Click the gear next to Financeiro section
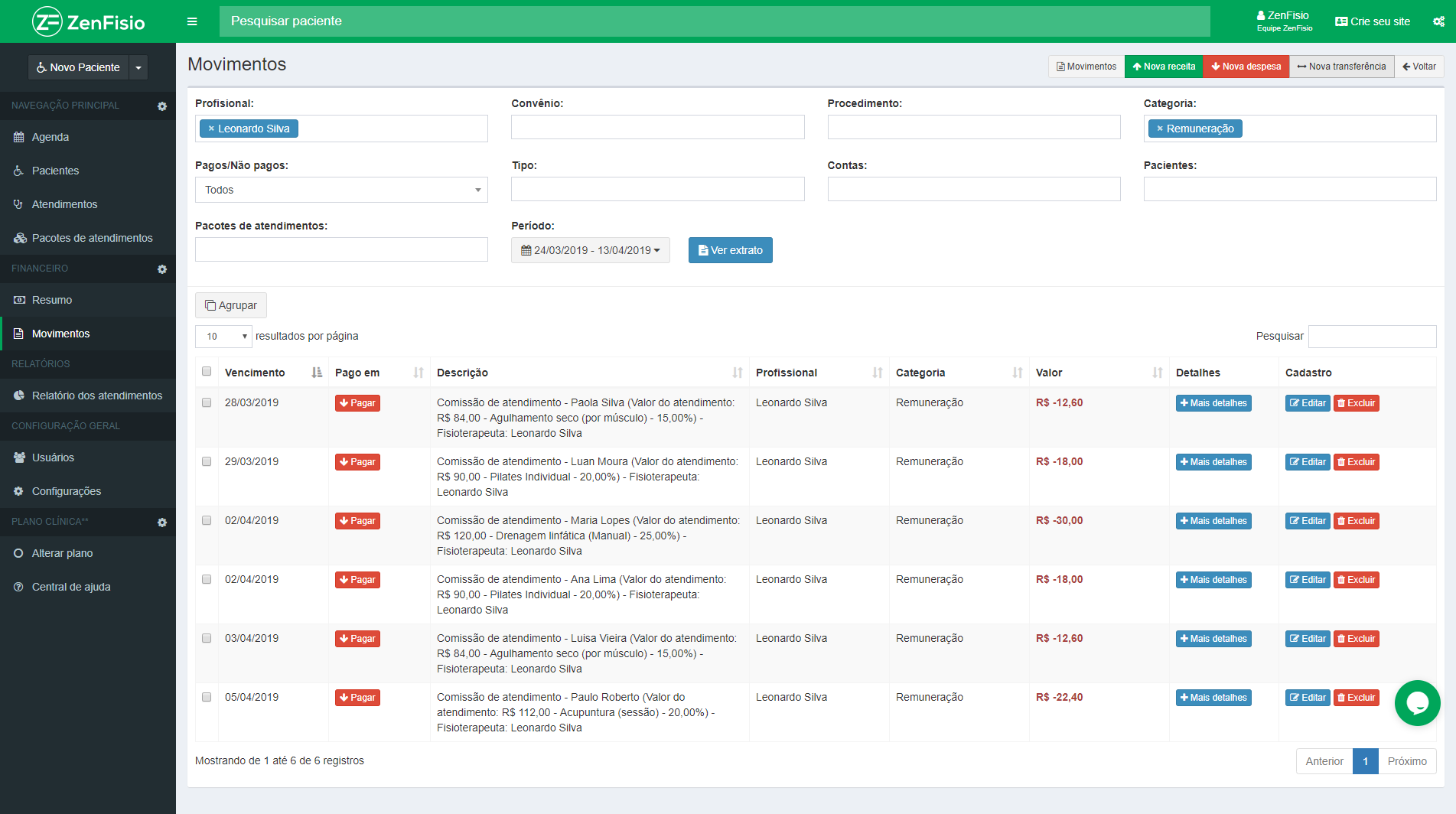Image resolution: width=1456 pixels, height=814 pixels. click(162, 269)
